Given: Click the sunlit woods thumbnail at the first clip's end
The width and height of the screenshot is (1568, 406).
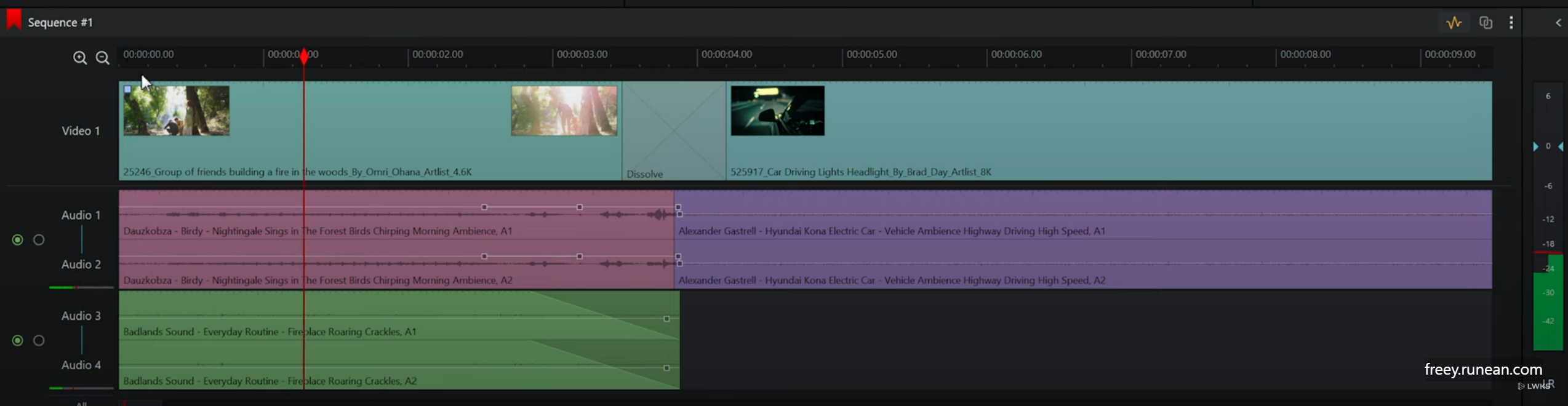Looking at the screenshot, I should pos(564,111).
